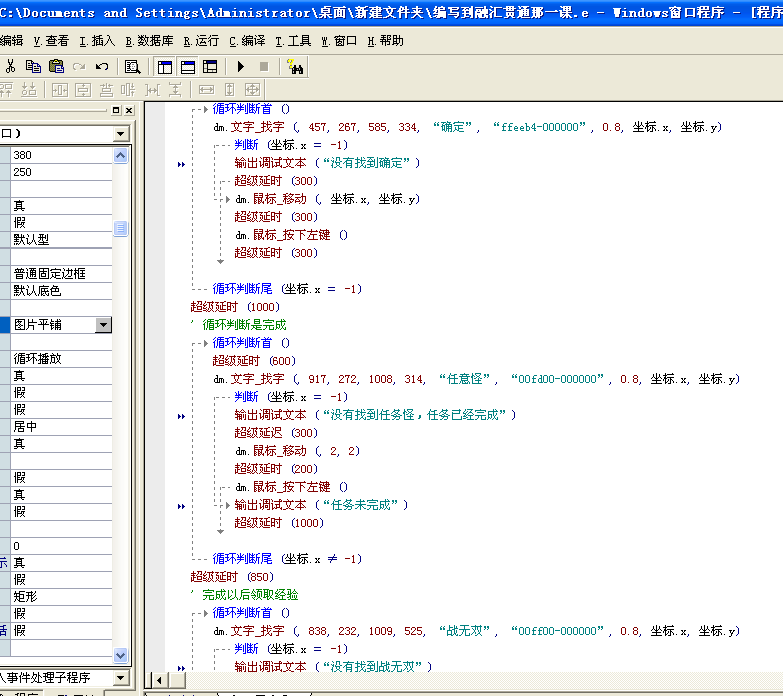Collapse the first 循环判断首 block triangle
Image resolution: width=783 pixels, height=696 pixels.
206,109
